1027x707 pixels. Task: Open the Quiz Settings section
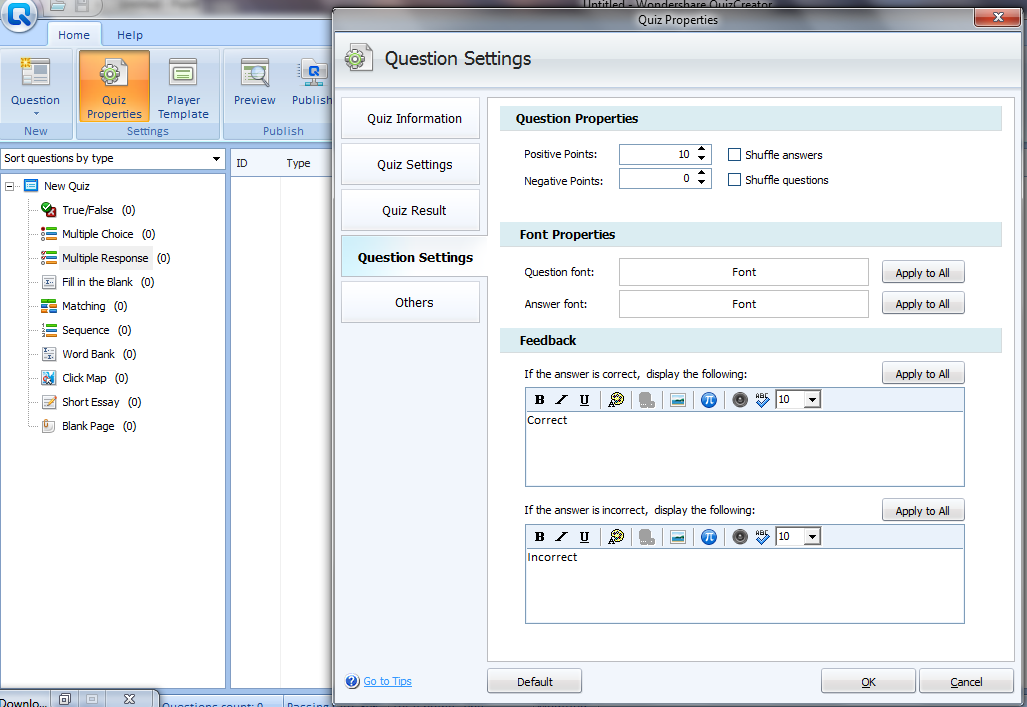click(x=411, y=164)
